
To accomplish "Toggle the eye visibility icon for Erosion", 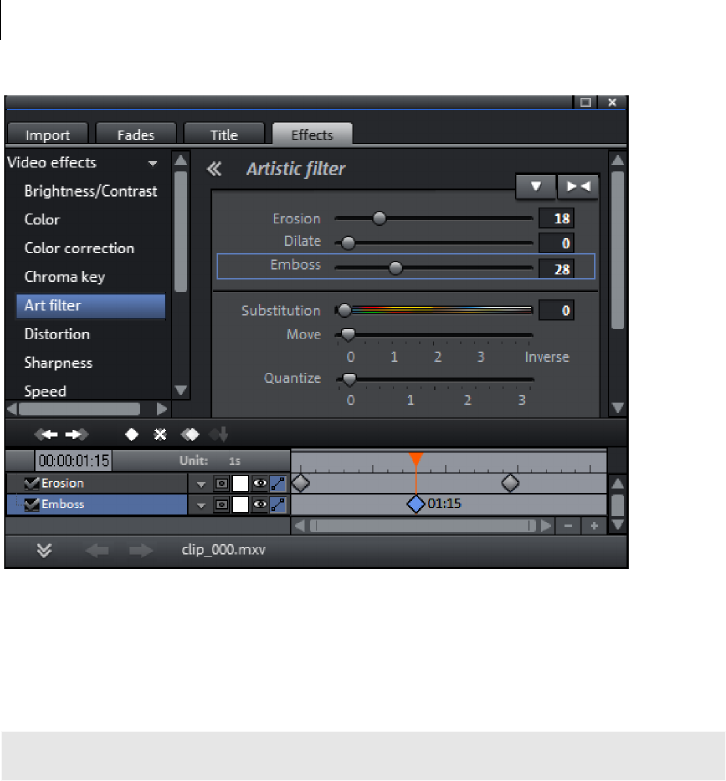I will [x=259, y=483].
